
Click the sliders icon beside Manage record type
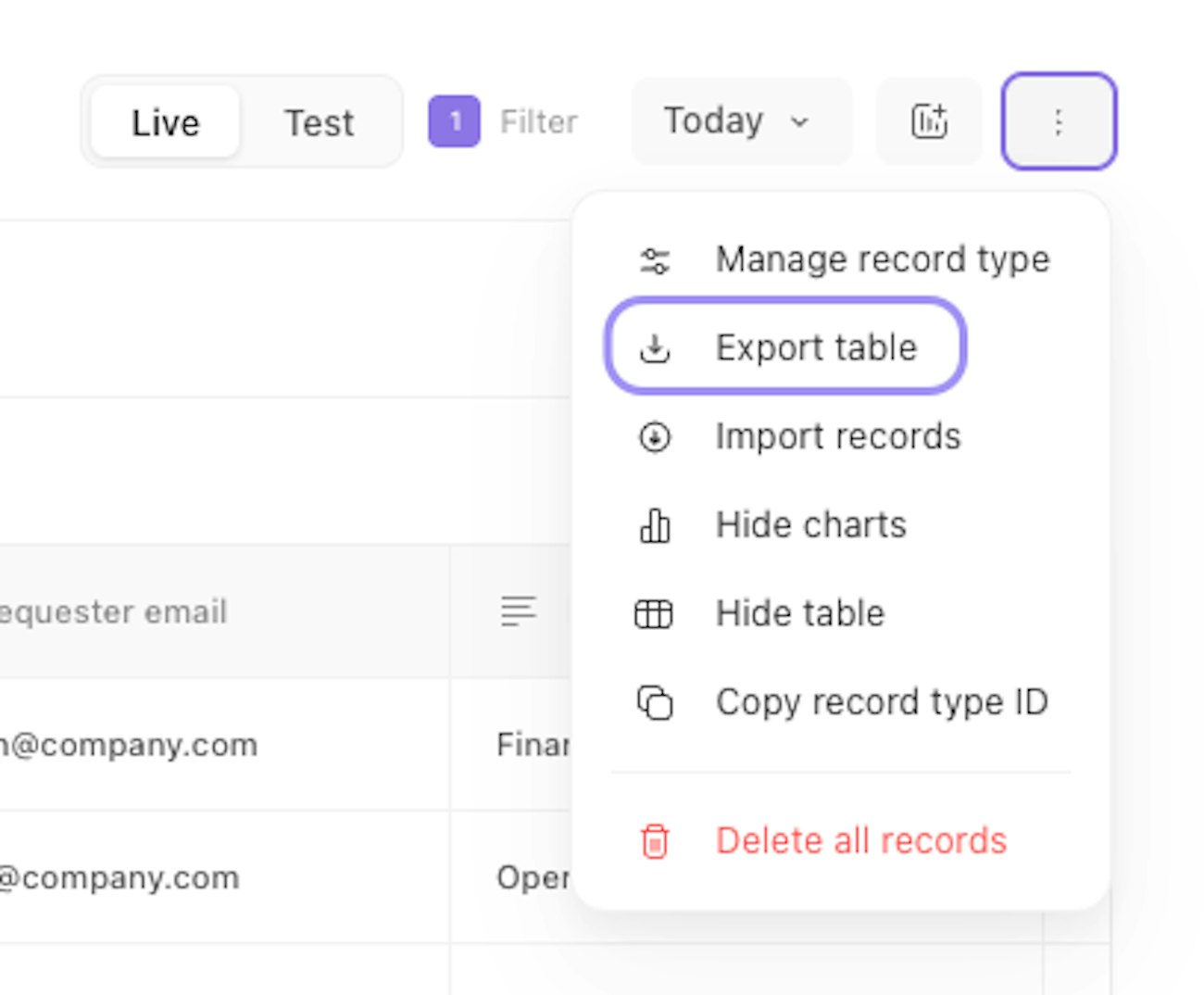point(655,260)
